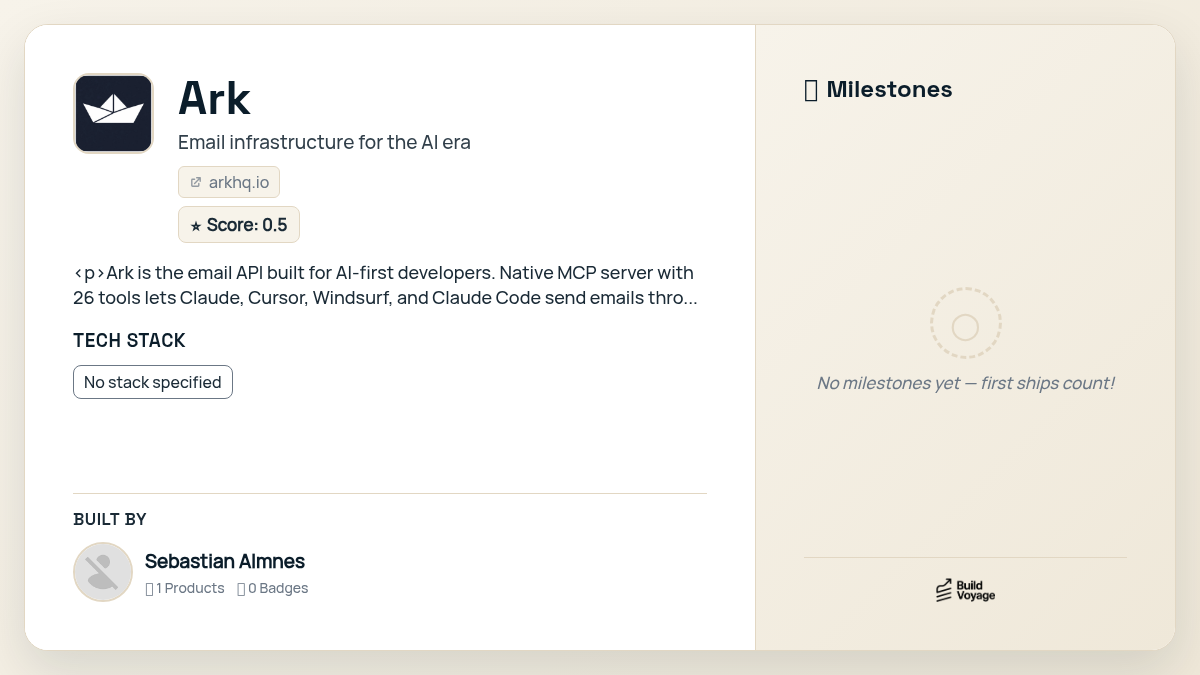Click the 1 Products count
The image size is (1200, 675).
tap(185, 588)
